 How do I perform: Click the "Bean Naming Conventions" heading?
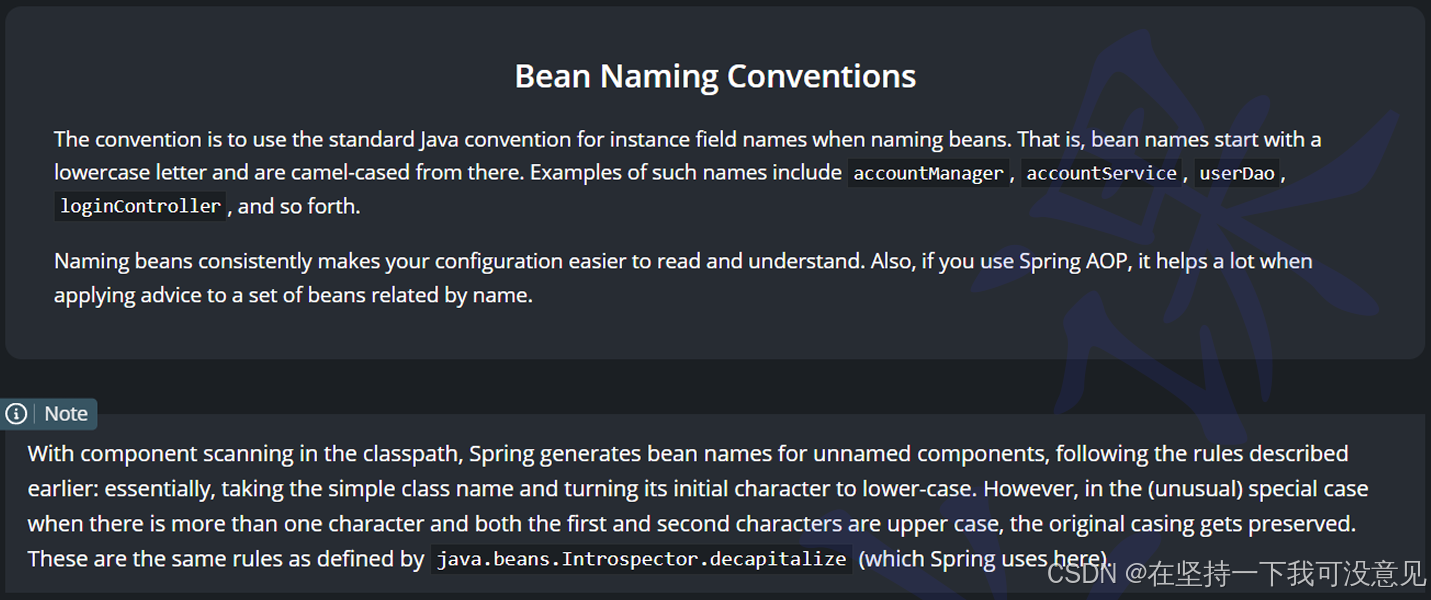click(x=715, y=76)
